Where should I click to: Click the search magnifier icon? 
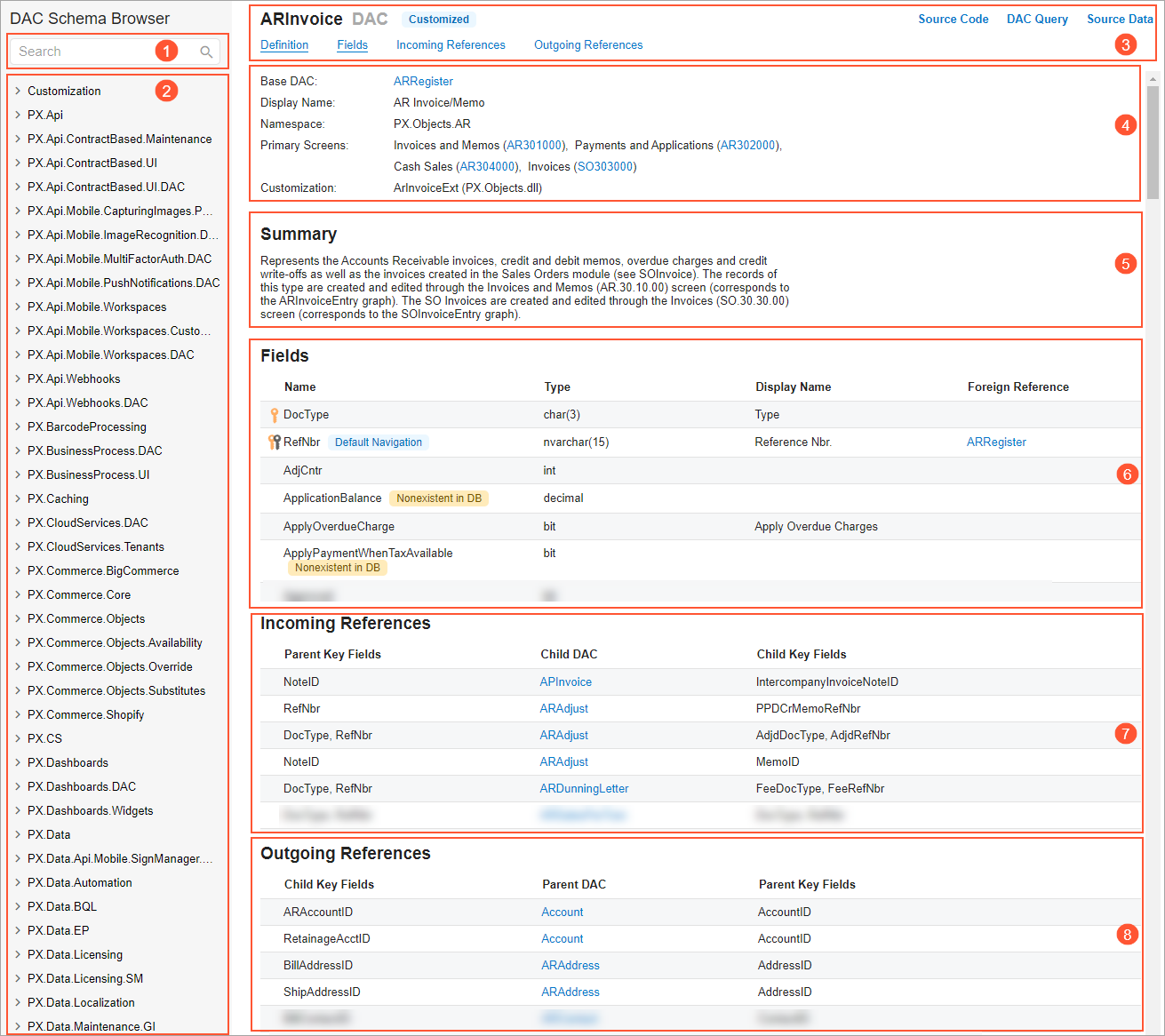click(206, 52)
